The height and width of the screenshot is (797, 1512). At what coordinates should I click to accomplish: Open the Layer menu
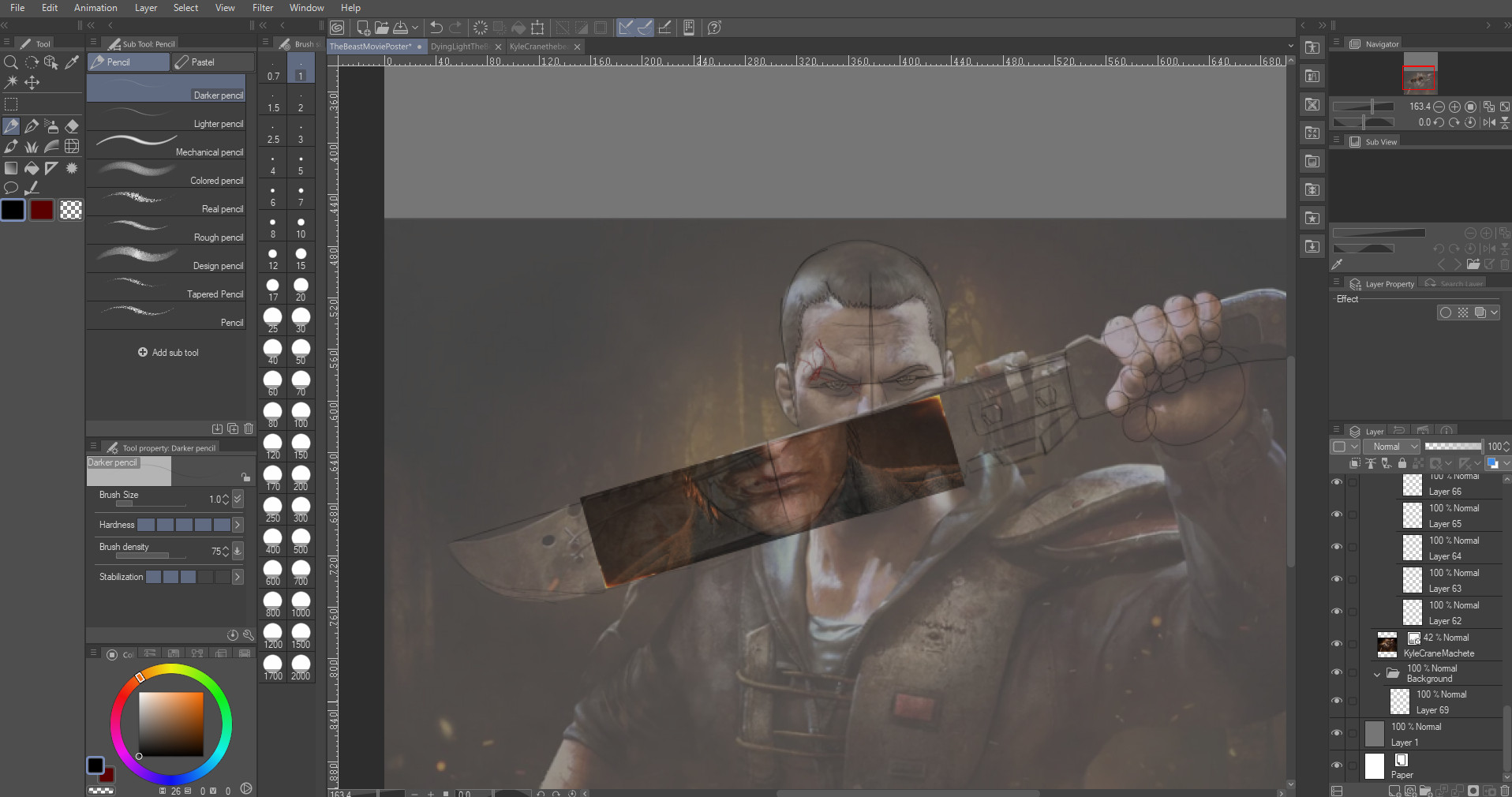coord(146,8)
